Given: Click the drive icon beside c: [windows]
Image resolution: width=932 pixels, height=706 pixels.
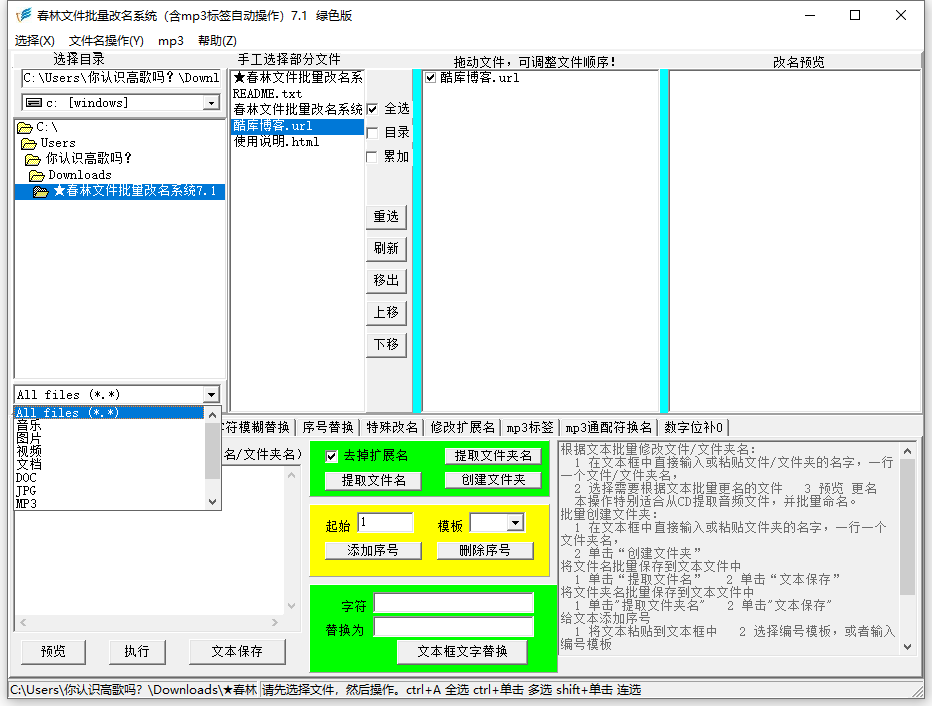Looking at the screenshot, I should point(32,102).
